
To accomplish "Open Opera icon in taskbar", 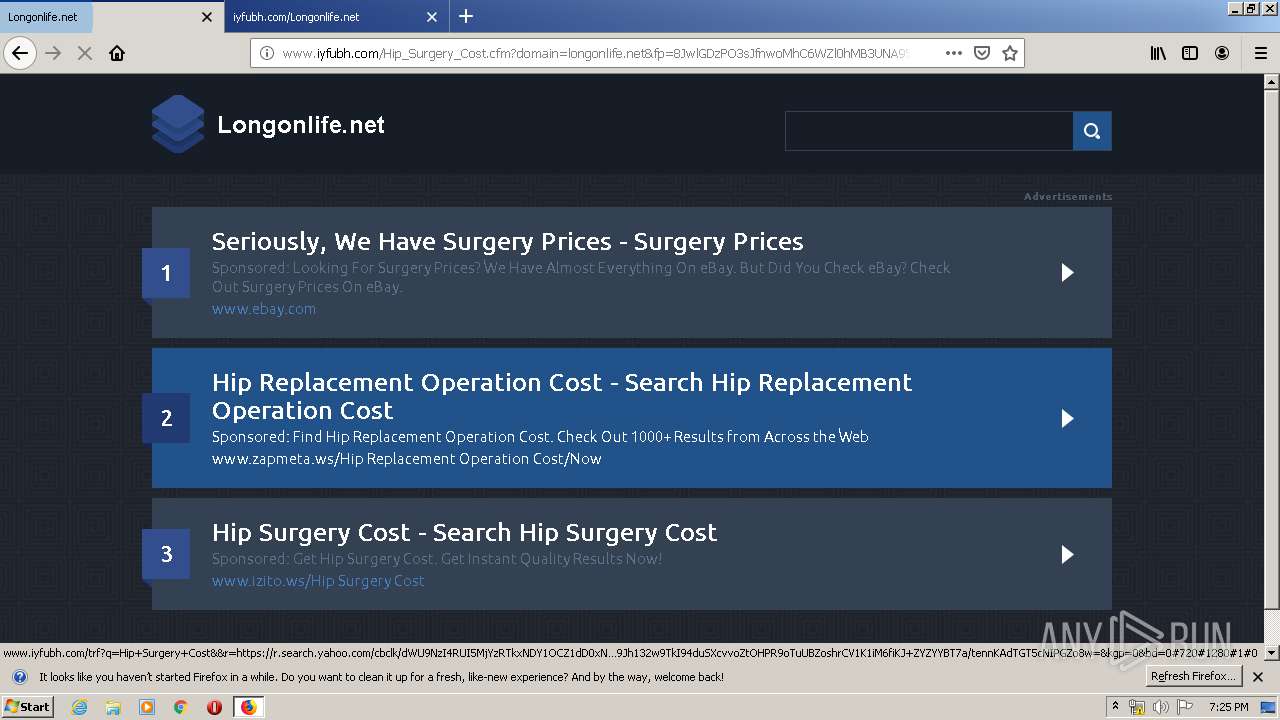I will click(214, 707).
